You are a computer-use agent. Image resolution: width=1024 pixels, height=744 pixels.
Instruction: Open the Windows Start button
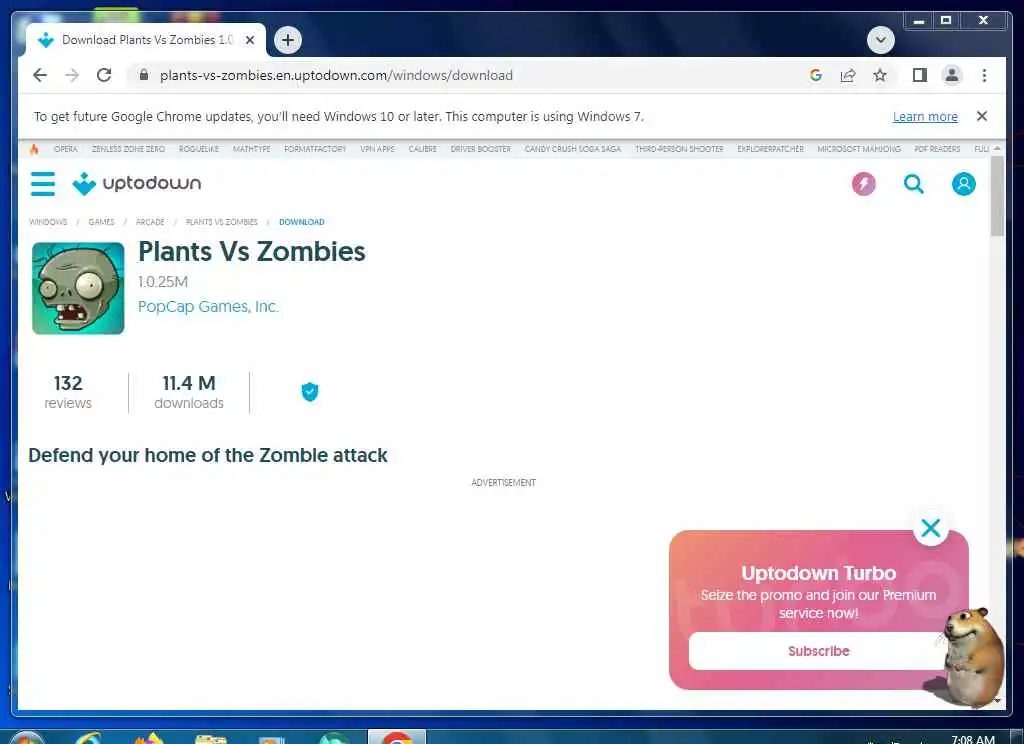tap(26, 738)
